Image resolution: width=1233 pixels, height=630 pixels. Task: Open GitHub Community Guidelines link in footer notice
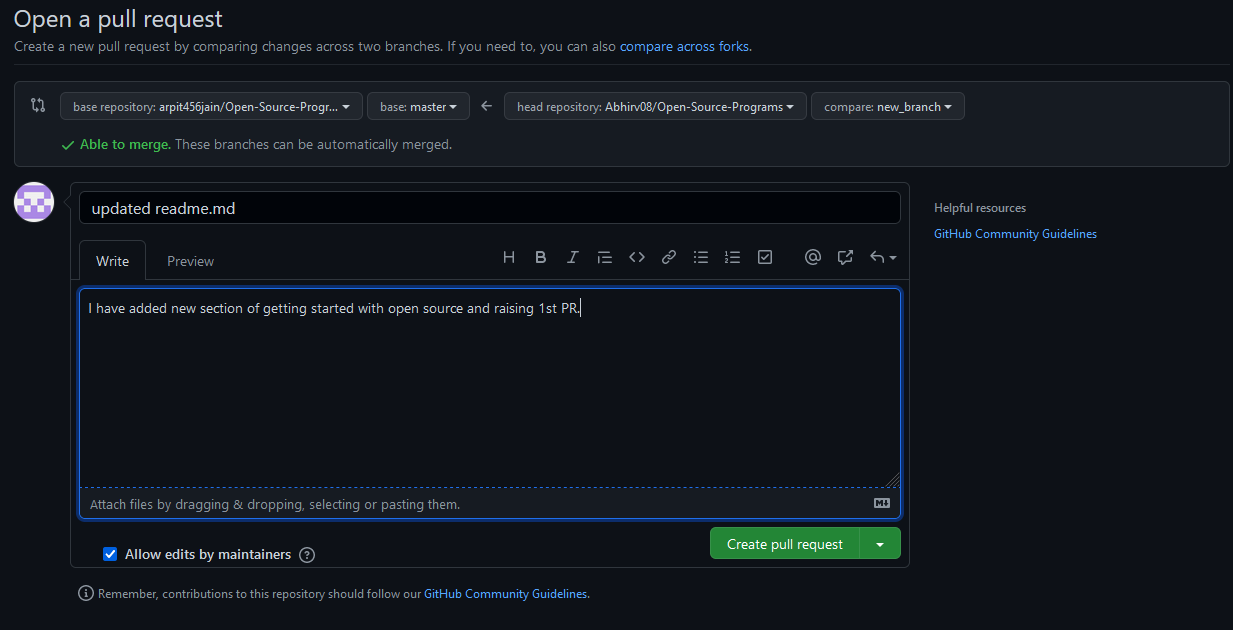(505, 594)
